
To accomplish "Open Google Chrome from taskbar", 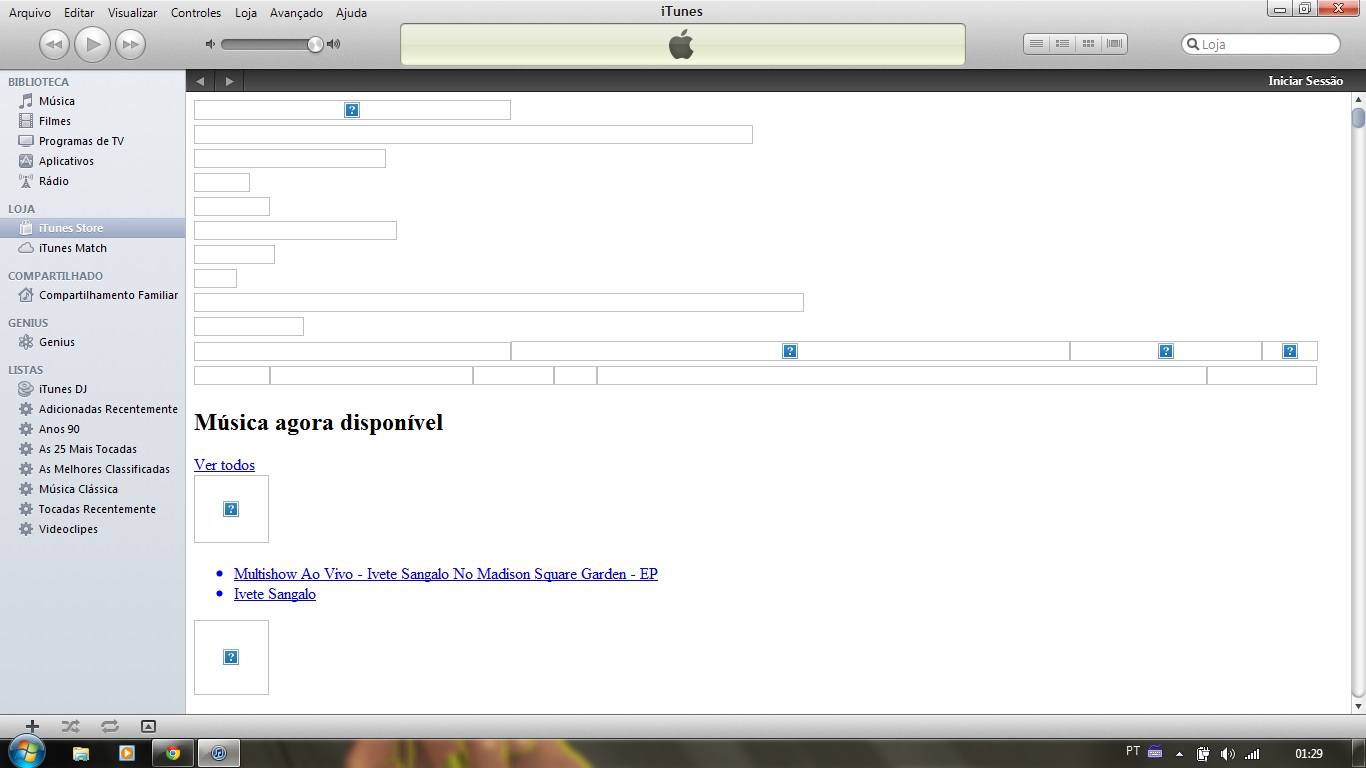I will [x=173, y=753].
